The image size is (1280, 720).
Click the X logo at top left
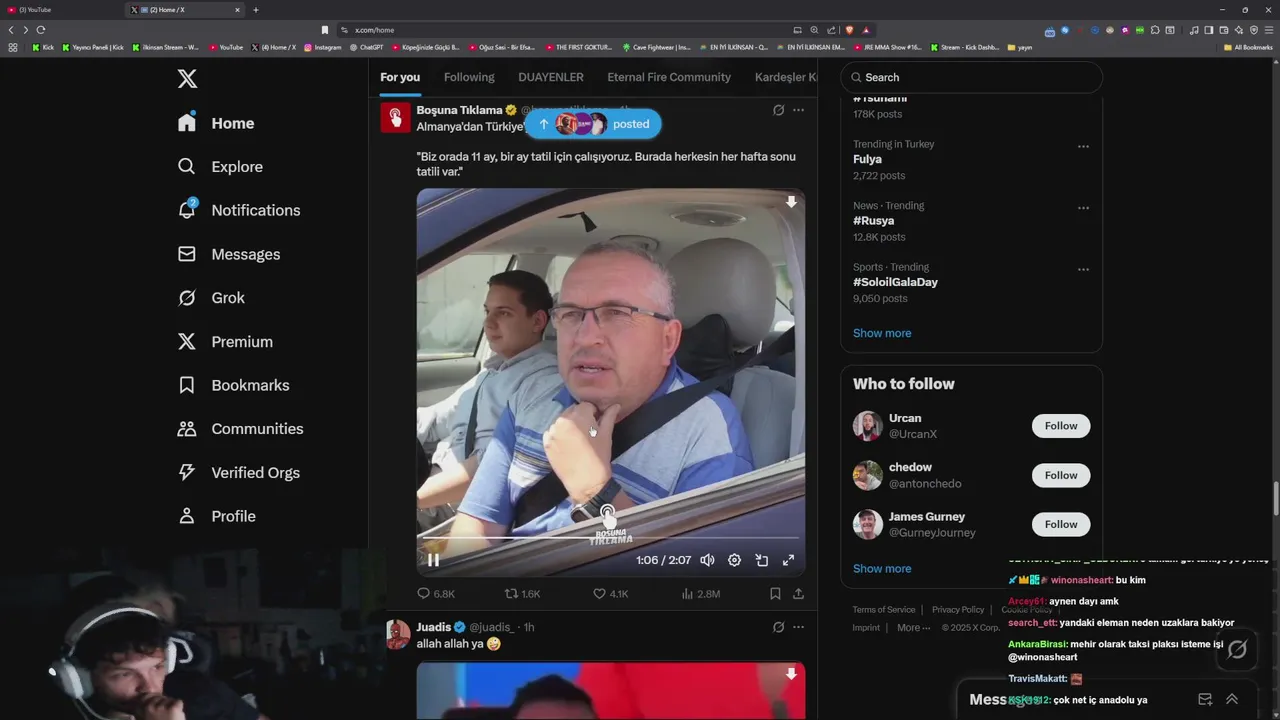point(187,79)
